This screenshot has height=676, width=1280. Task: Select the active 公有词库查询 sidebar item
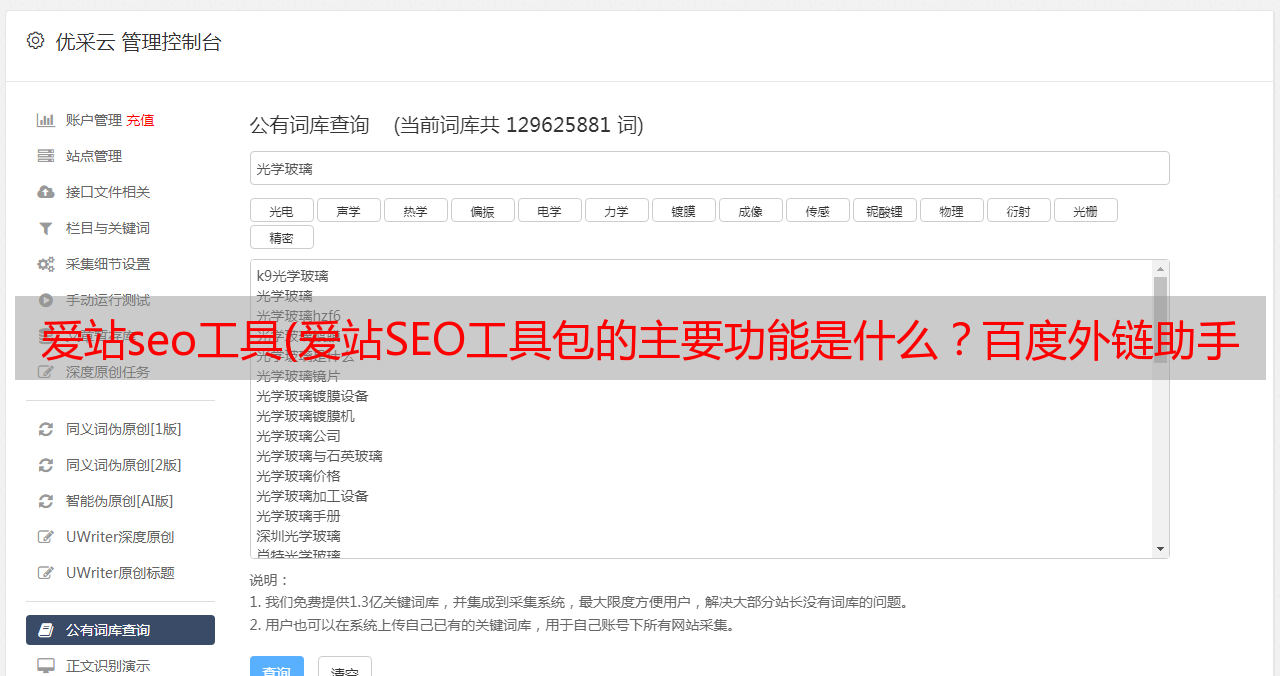[120, 630]
